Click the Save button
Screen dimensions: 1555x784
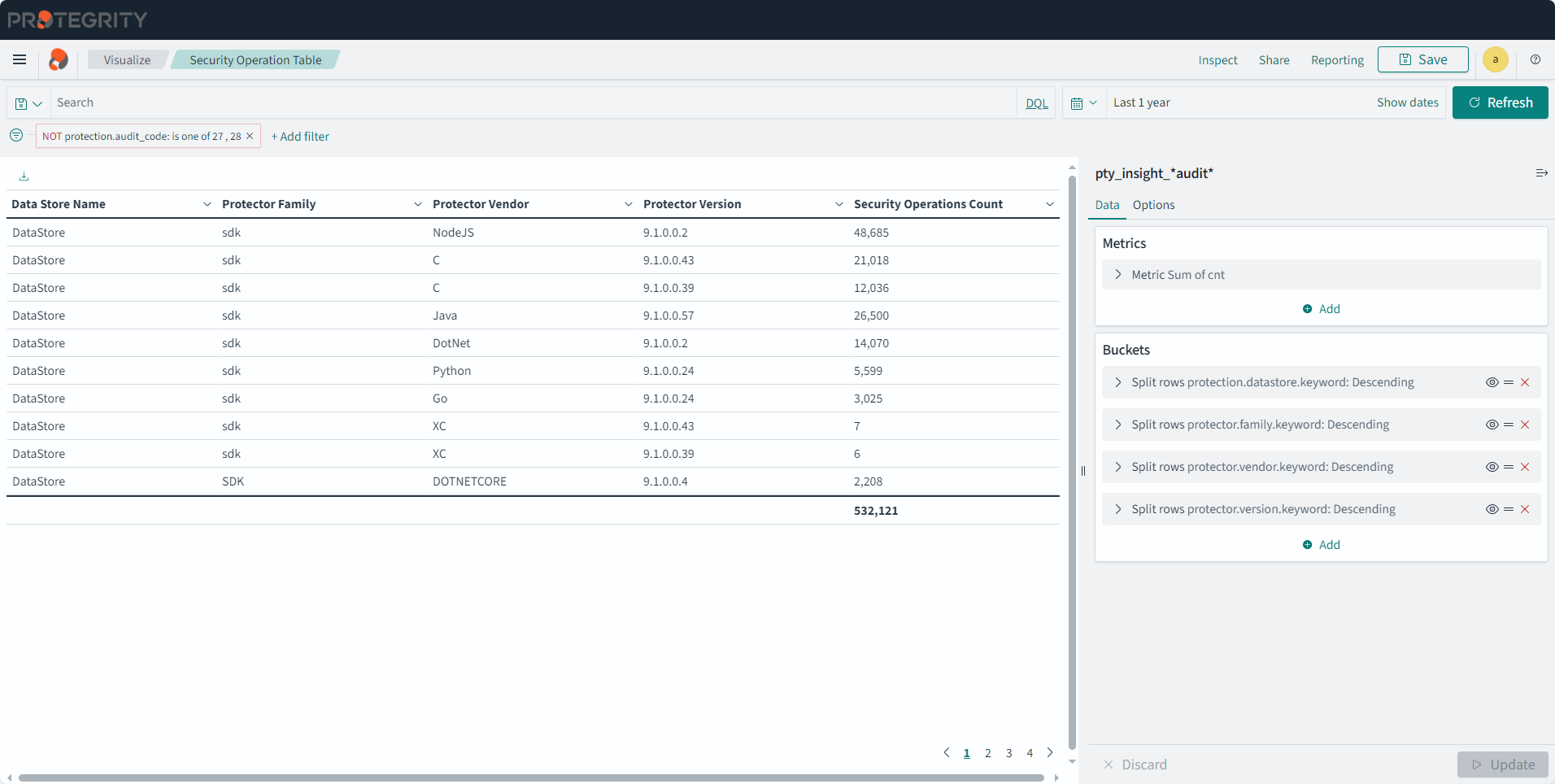1422,59
